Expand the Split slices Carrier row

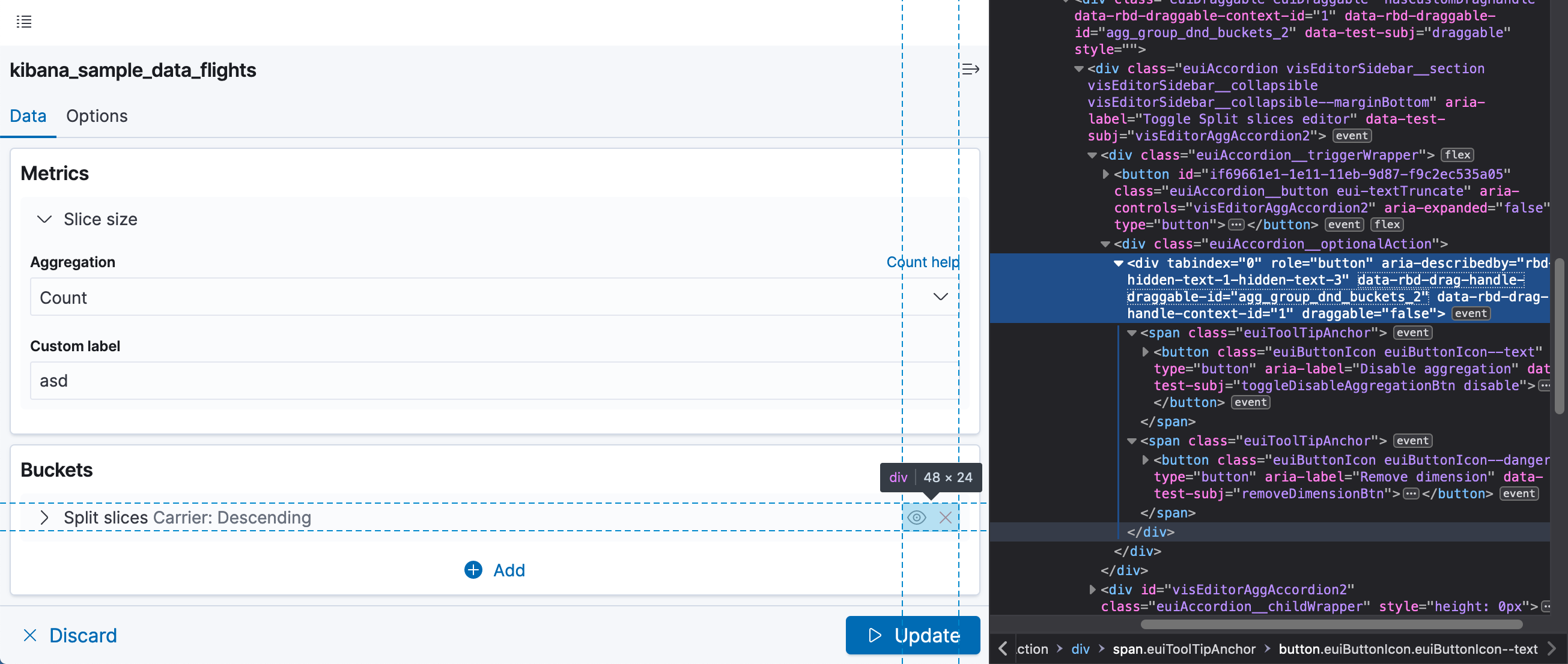tap(44, 518)
